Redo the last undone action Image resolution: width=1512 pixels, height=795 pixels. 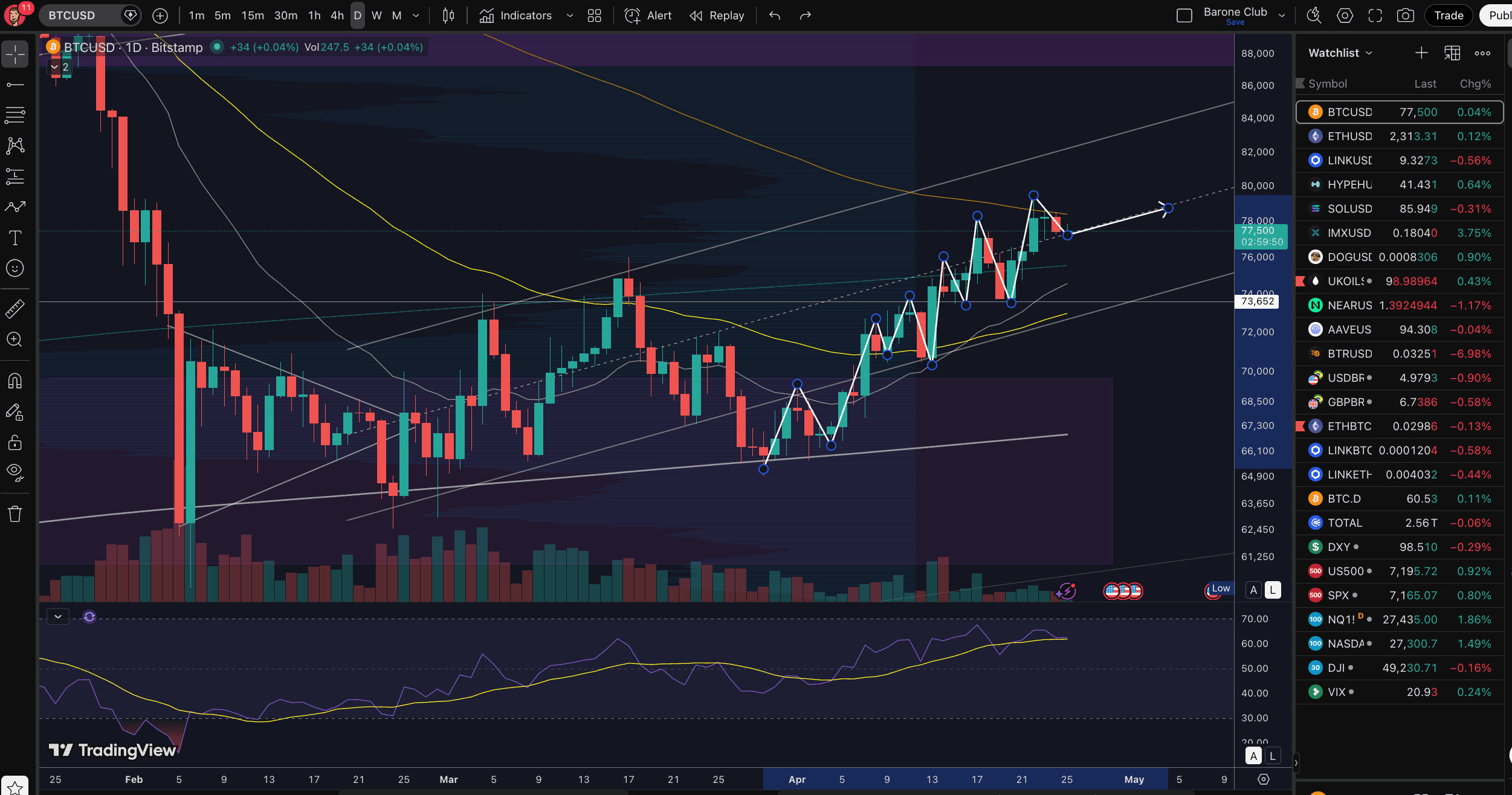click(805, 16)
